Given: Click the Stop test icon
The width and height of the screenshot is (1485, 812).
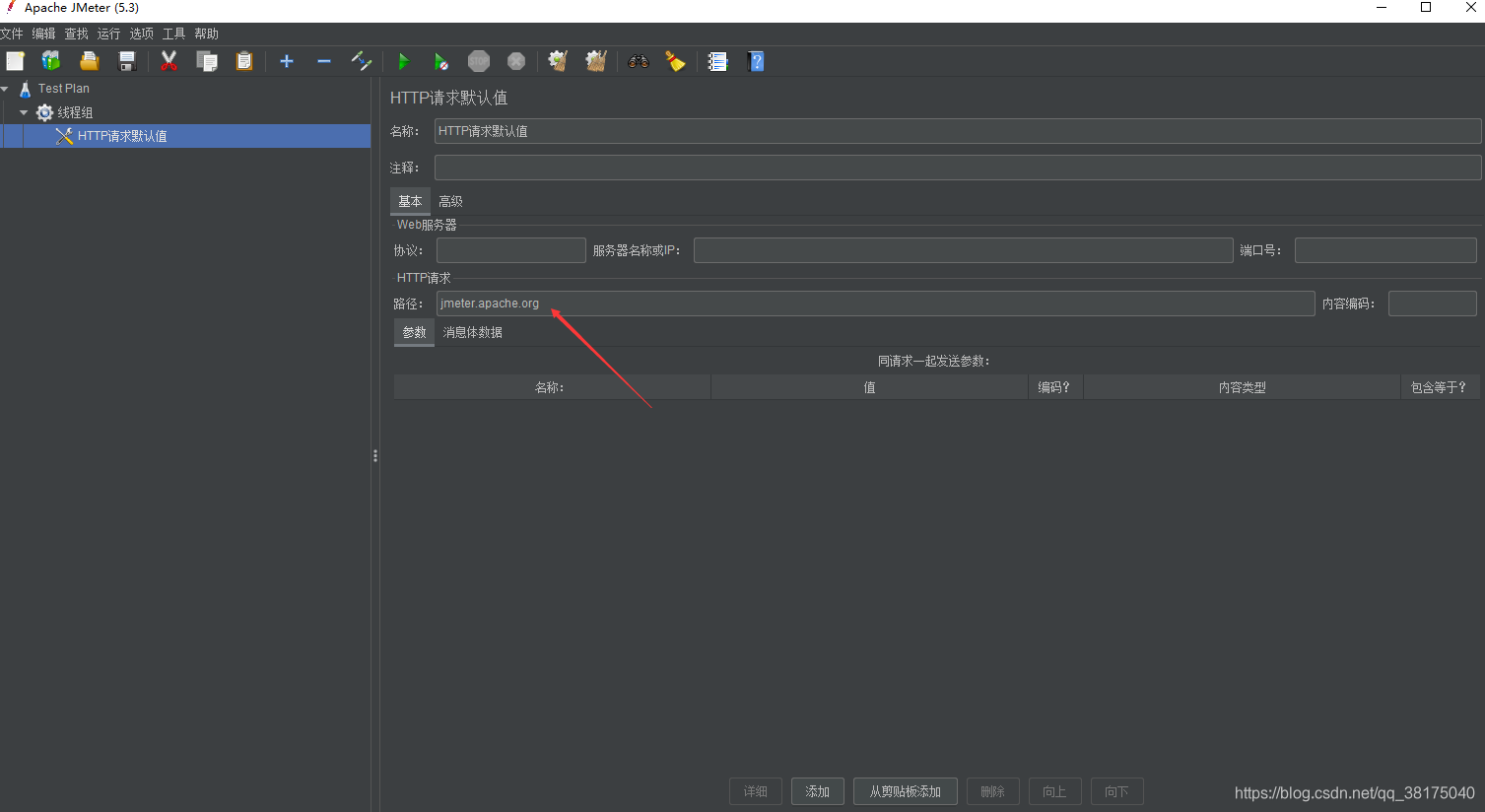Looking at the screenshot, I should 479,61.
